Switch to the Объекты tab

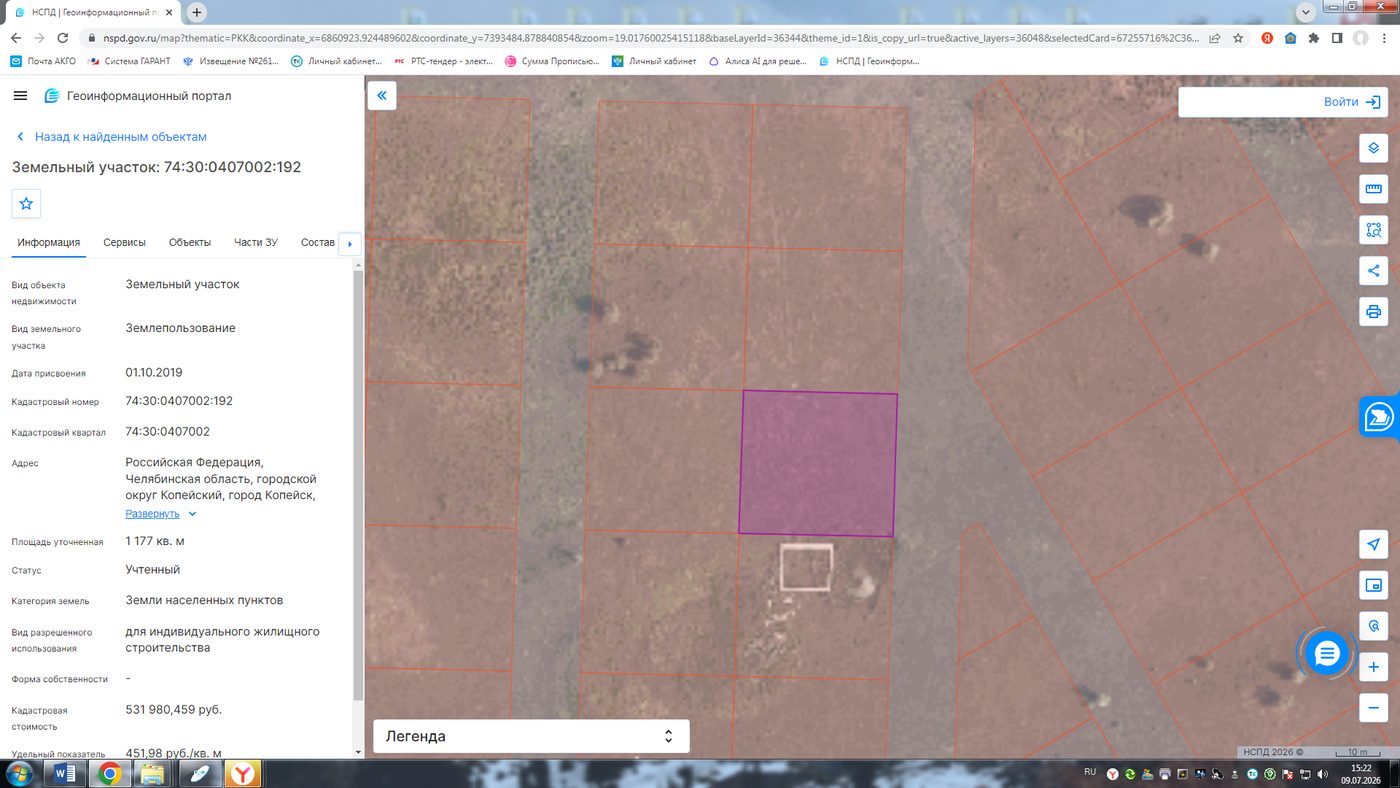coord(190,243)
